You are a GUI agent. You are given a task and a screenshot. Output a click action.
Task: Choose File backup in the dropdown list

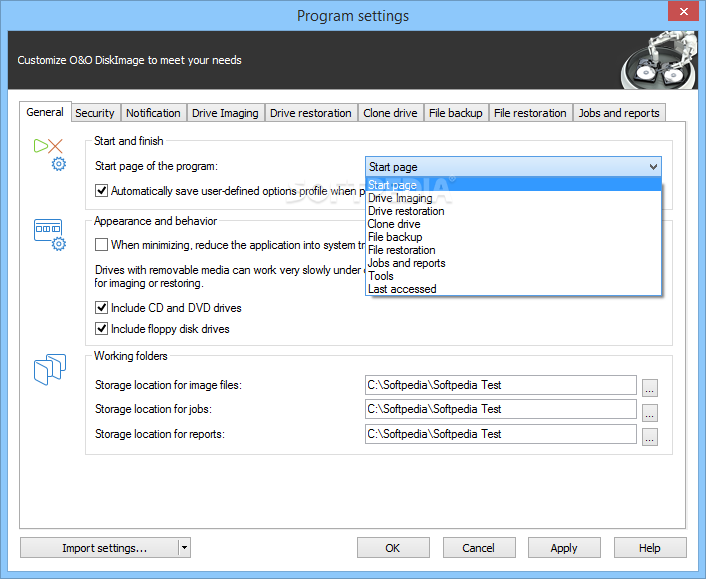[x=513, y=237]
